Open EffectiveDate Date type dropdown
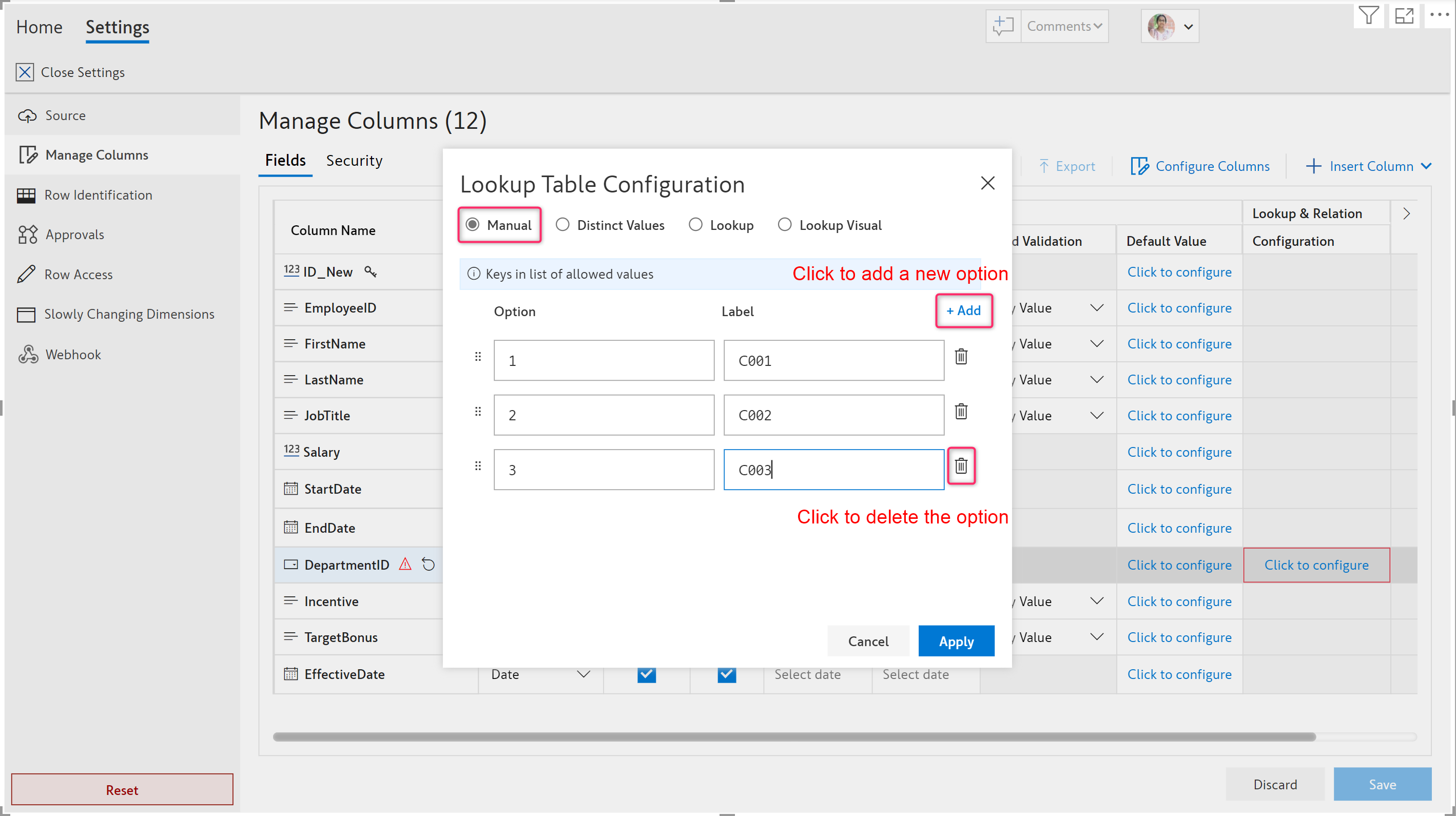 (584, 674)
